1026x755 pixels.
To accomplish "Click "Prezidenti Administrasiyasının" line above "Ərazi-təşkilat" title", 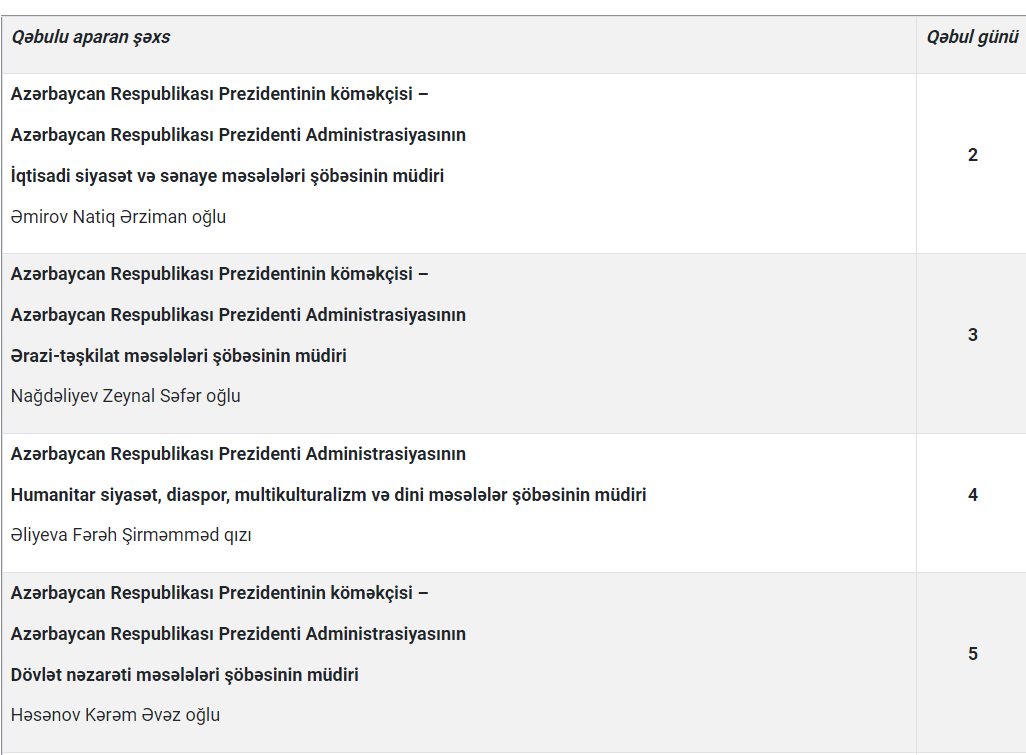I will tap(238, 315).
